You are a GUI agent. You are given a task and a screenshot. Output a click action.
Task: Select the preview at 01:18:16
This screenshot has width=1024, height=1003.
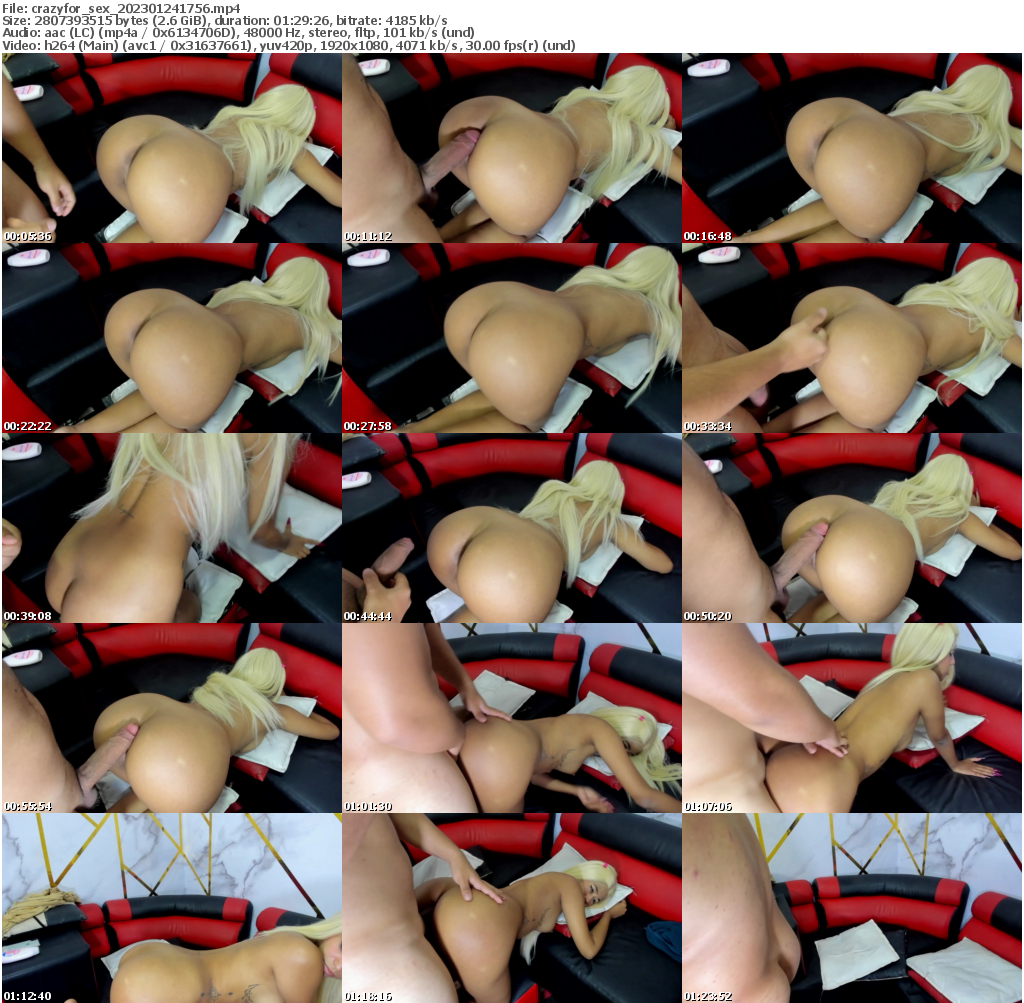(x=512, y=910)
